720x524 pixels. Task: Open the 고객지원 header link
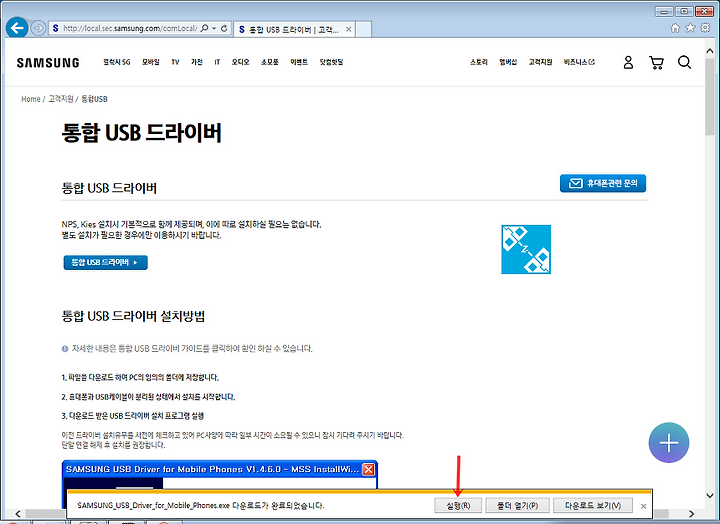pyautogui.click(x=540, y=62)
